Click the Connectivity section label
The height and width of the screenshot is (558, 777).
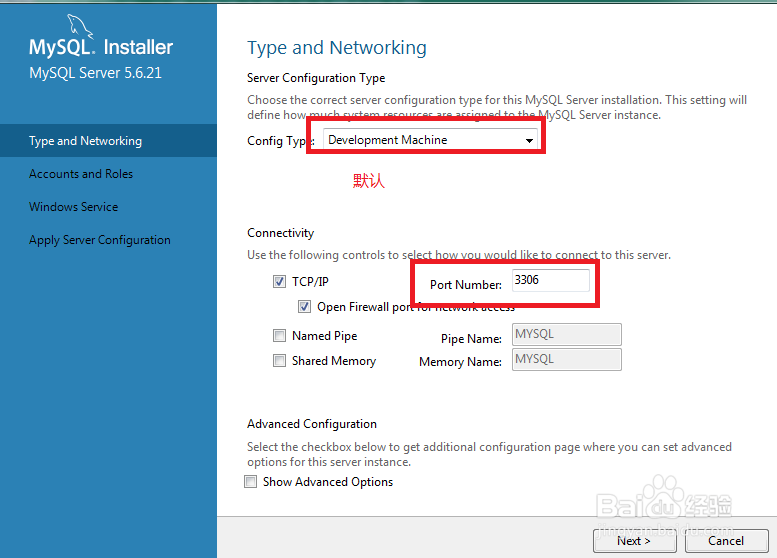click(280, 233)
